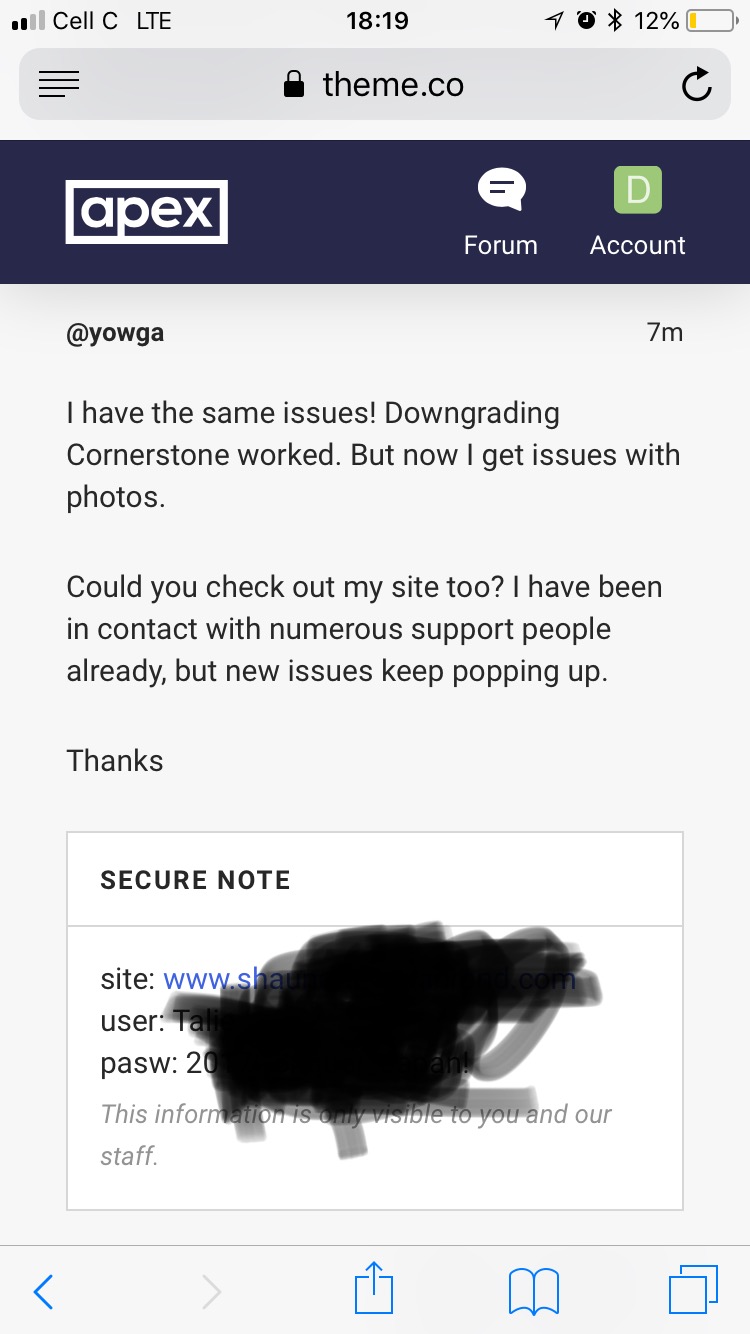The width and height of the screenshot is (750, 1334).
Task: Focus the theme.co address bar
Action: click(393, 85)
